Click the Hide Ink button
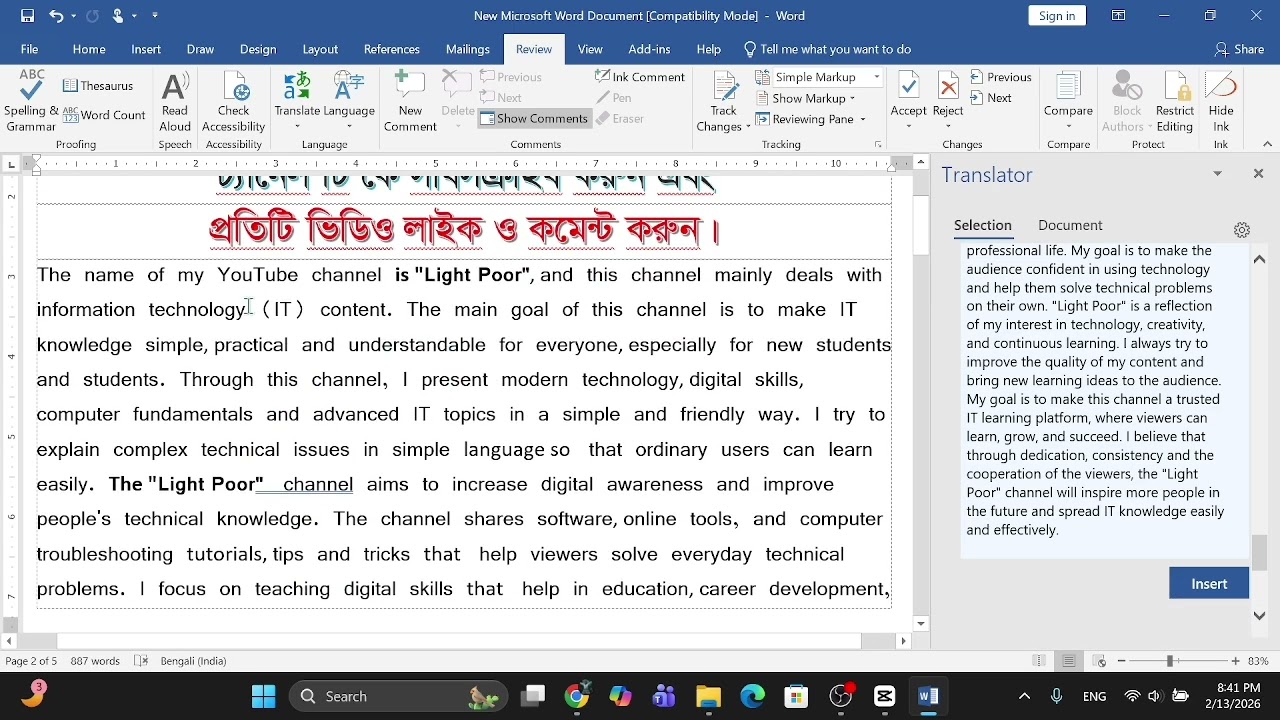Image resolution: width=1280 pixels, height=720 pixels. point(1221,101)
